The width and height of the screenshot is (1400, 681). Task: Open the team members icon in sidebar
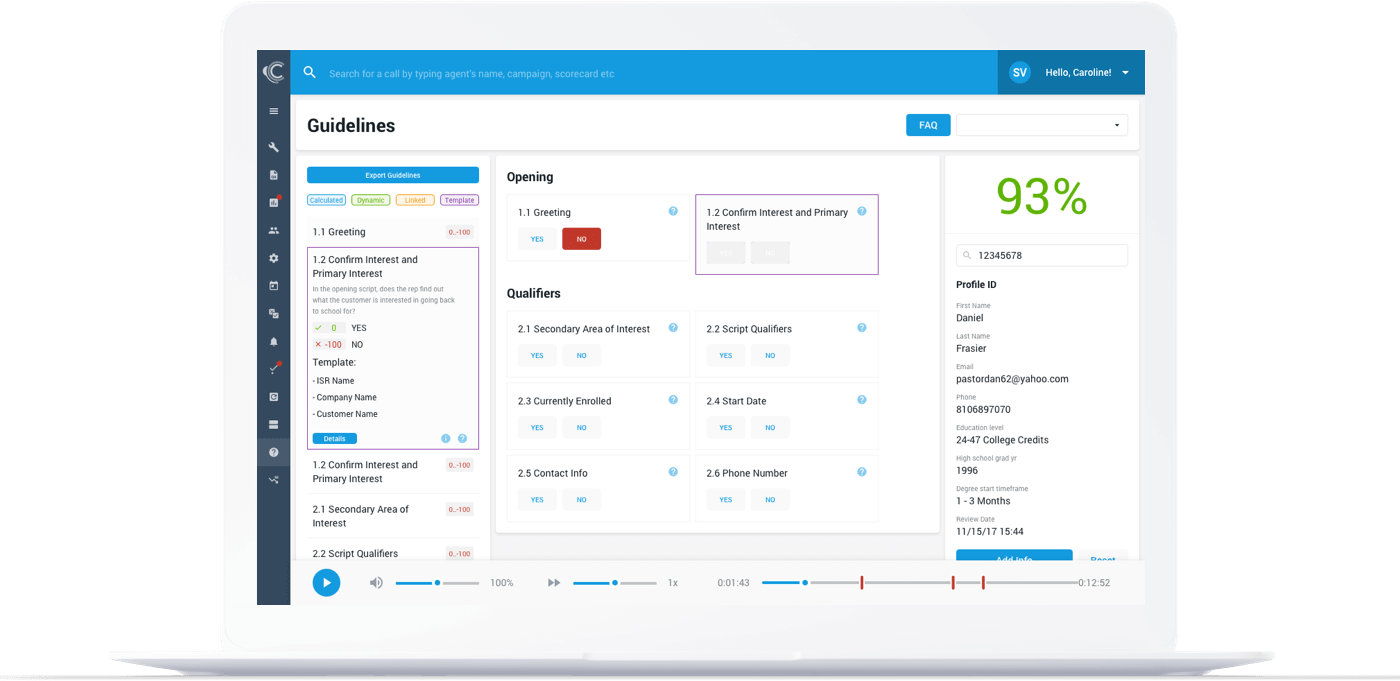click(273, 230)
